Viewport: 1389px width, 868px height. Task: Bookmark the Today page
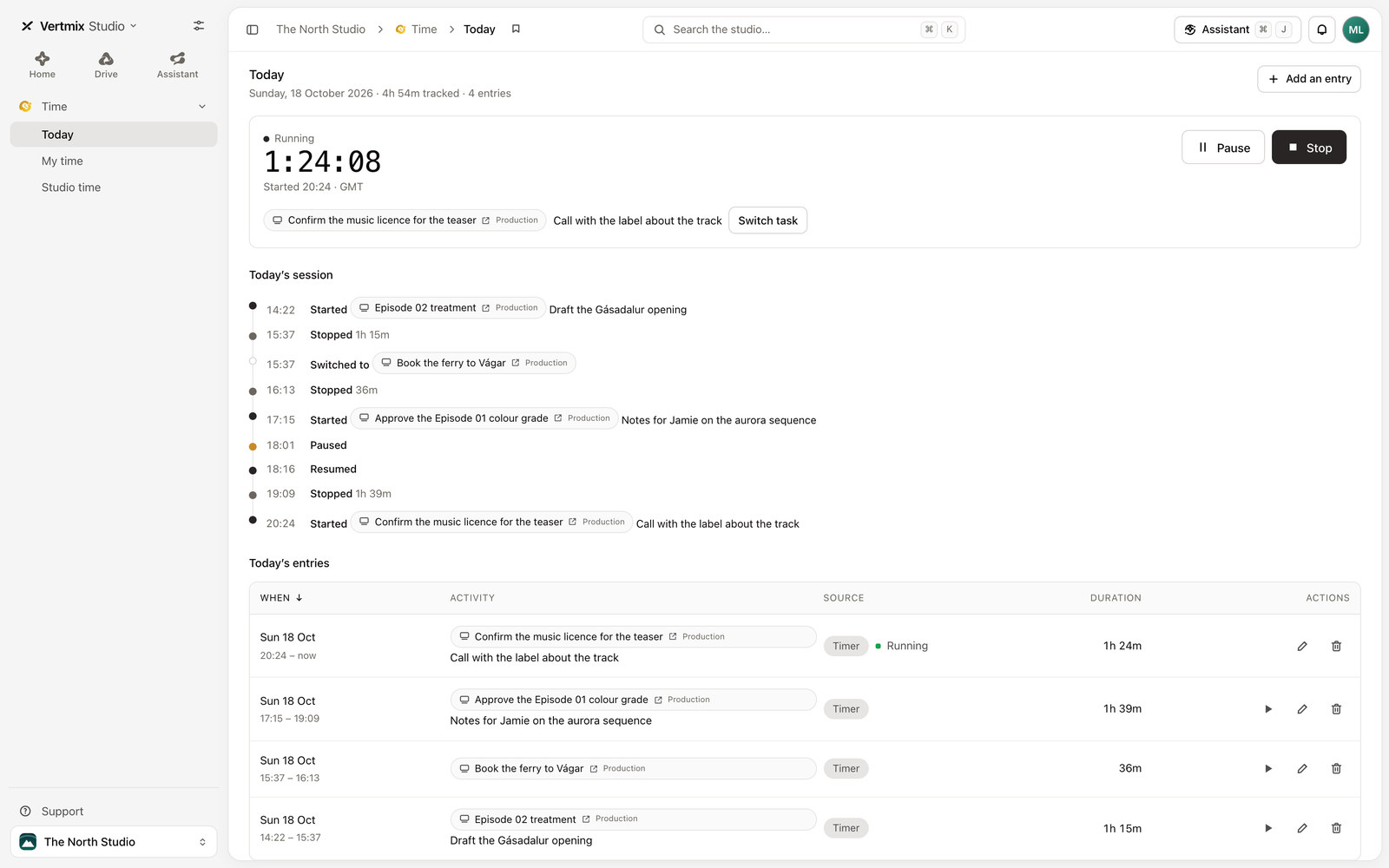tap(516, 30)
